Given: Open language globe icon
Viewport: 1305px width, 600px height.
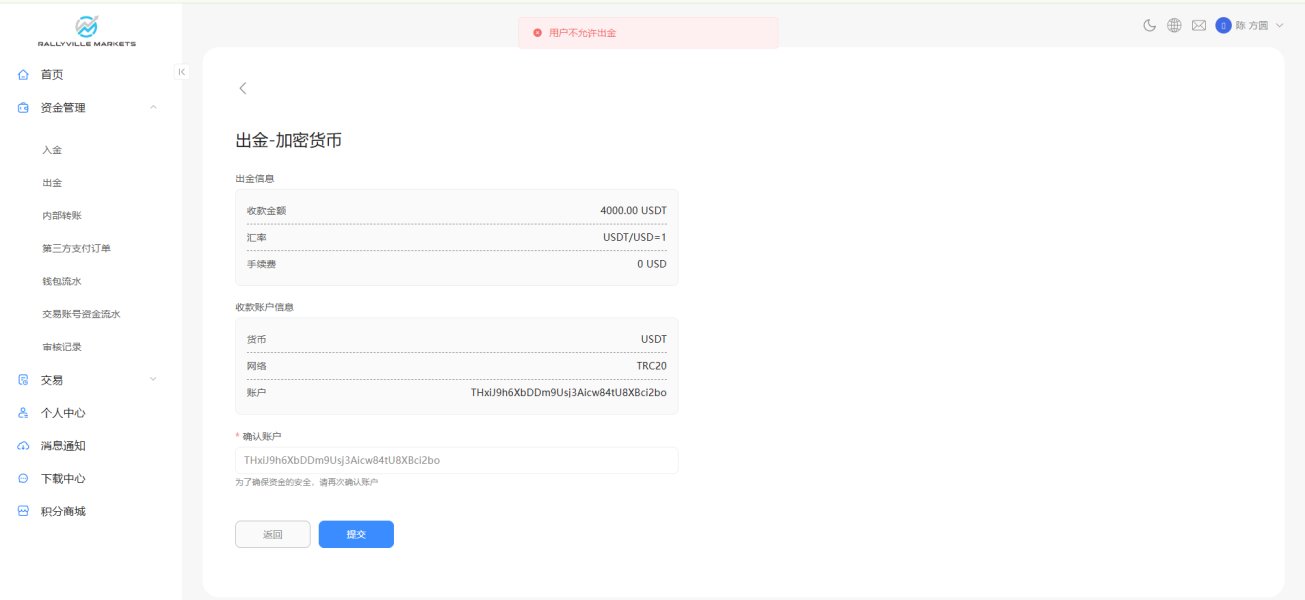Looking at the screenshot, I should pyautogui.click(x=1174, y=26).
